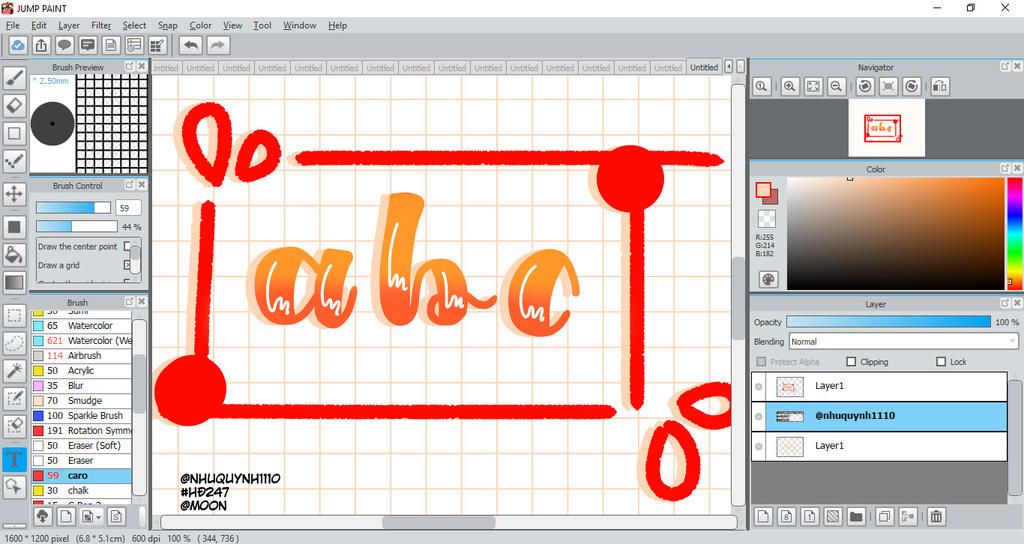Select the Lasso tool
The image size is (1024, 544).
click(x=14, y=344)
